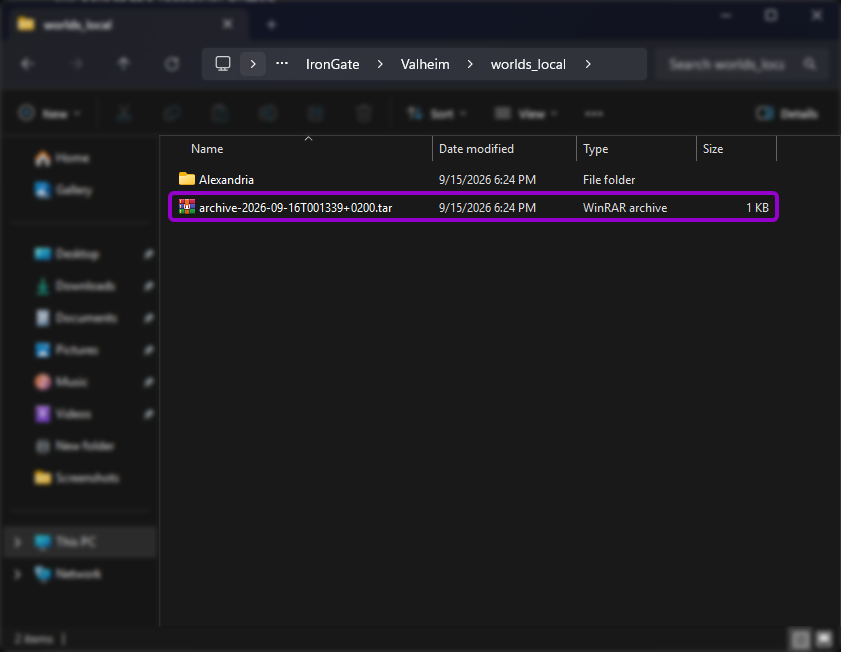Expand chevron after Valheim breadcrumb

click(470, 64)
